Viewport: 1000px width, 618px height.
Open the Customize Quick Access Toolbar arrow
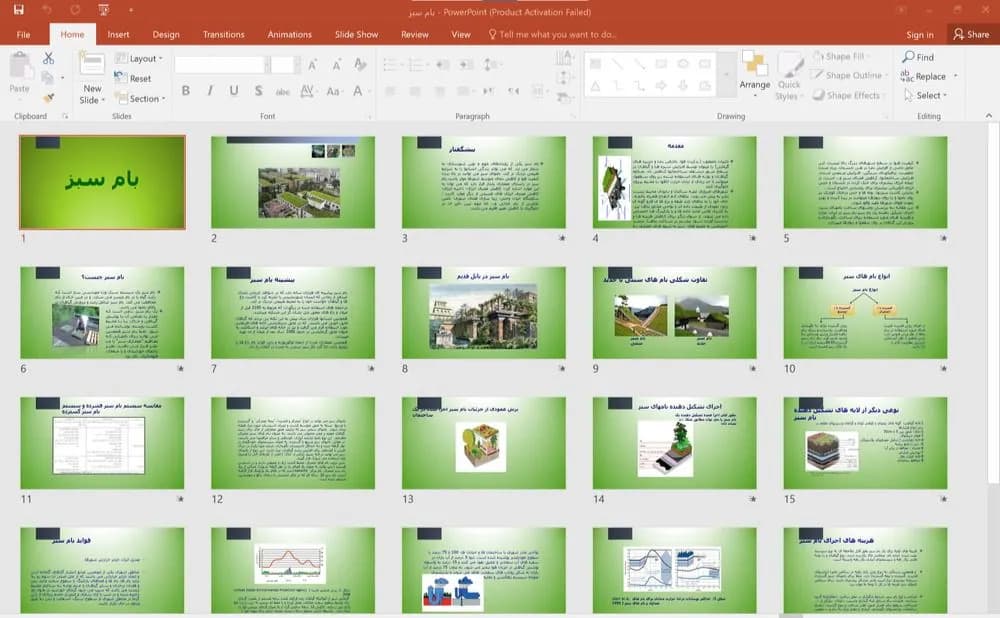tap(131, 10)
